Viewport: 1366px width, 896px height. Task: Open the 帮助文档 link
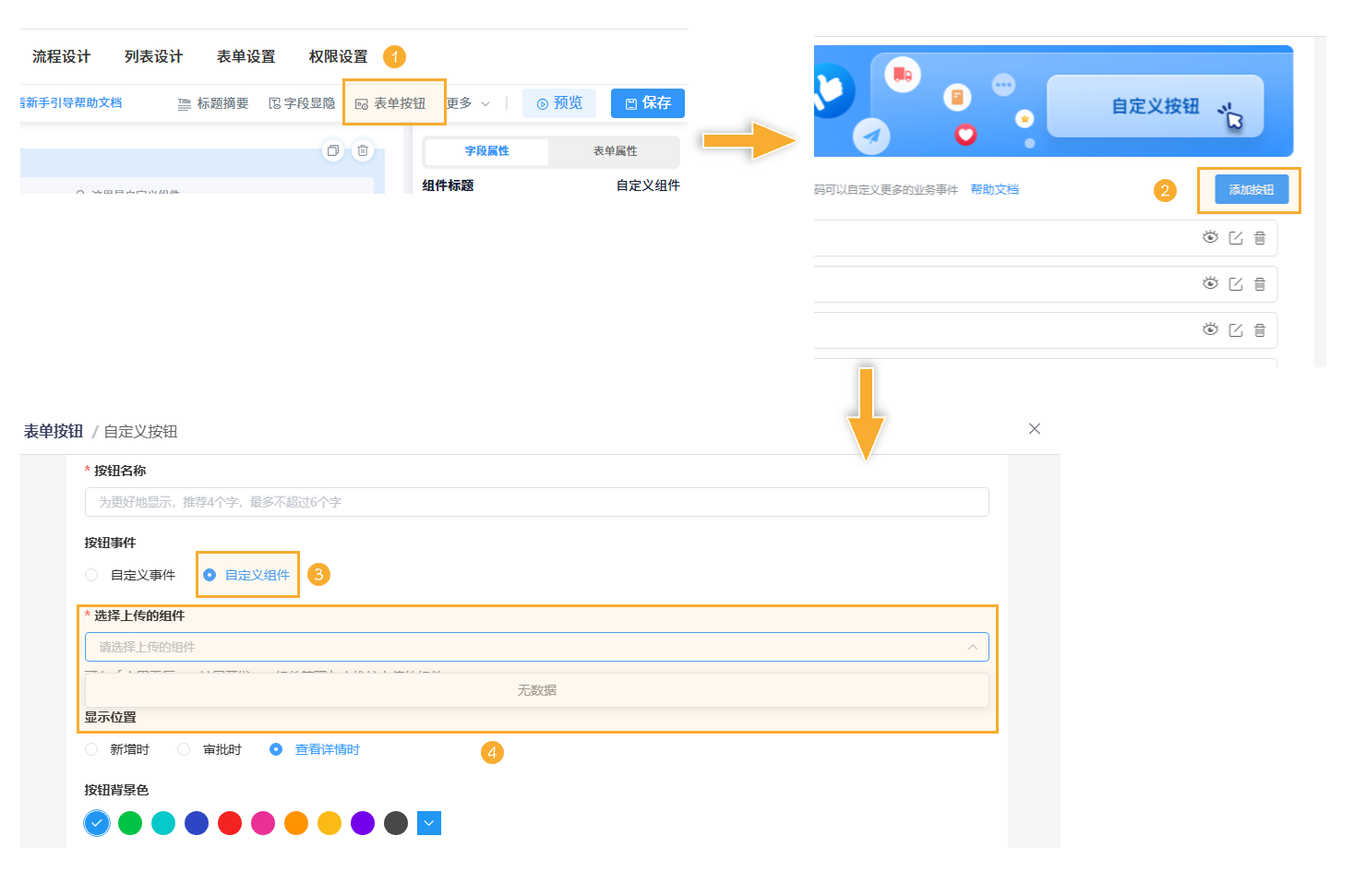click(x=994, y=189)
